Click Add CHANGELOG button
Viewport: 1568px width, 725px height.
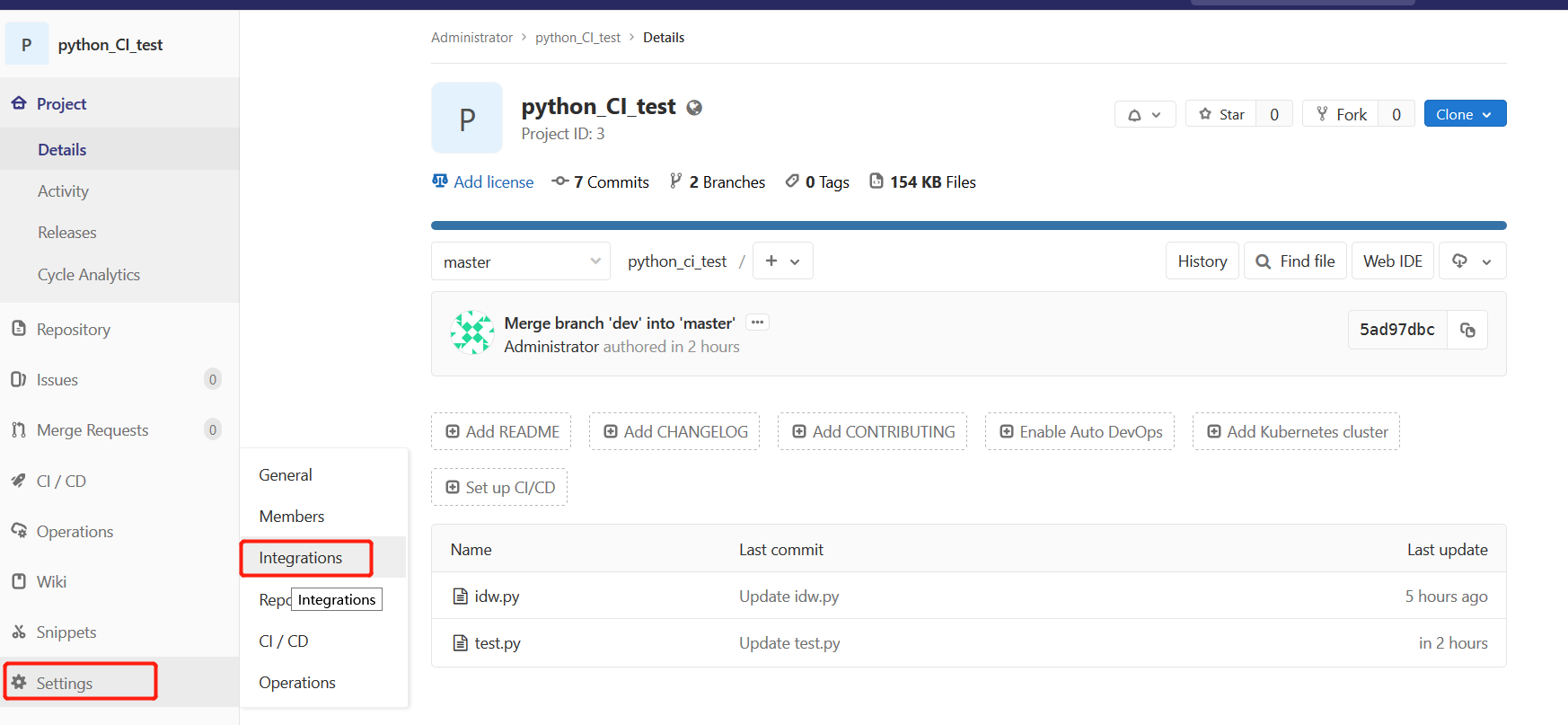(x=674, y=431)
